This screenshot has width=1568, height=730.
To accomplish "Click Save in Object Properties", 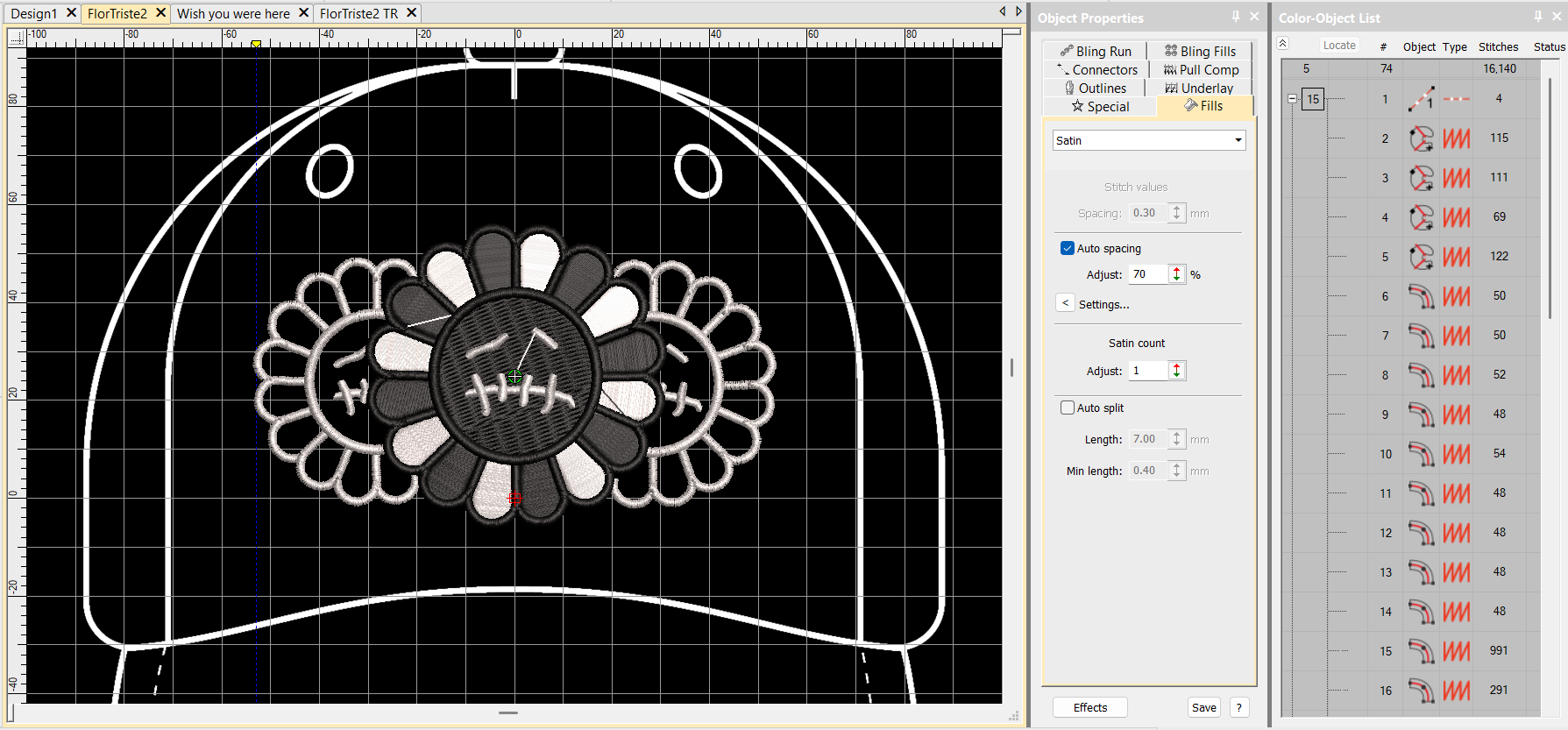I will point(1204,708).
